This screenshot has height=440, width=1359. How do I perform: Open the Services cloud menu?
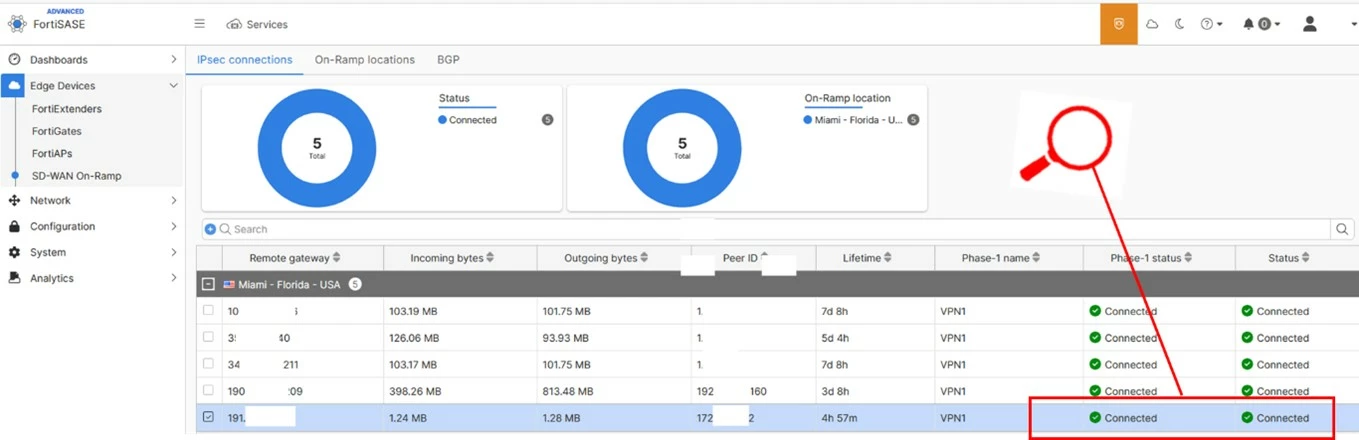click(257, 24)
